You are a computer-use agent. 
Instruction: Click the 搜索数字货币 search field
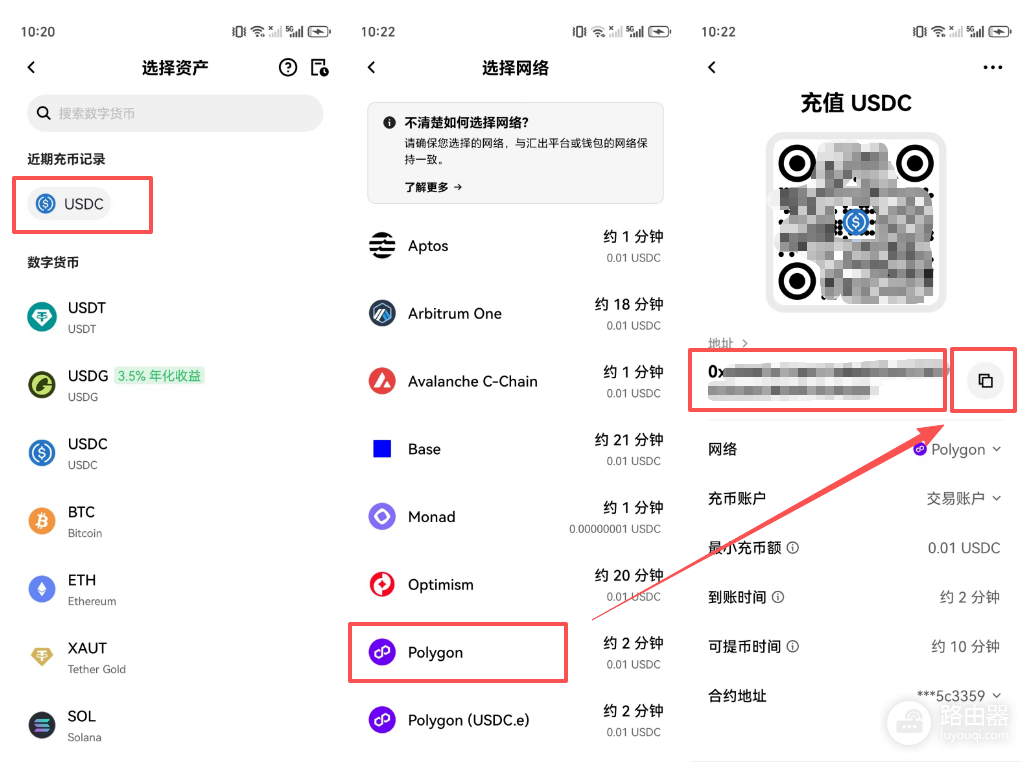(x=175, y=113)
